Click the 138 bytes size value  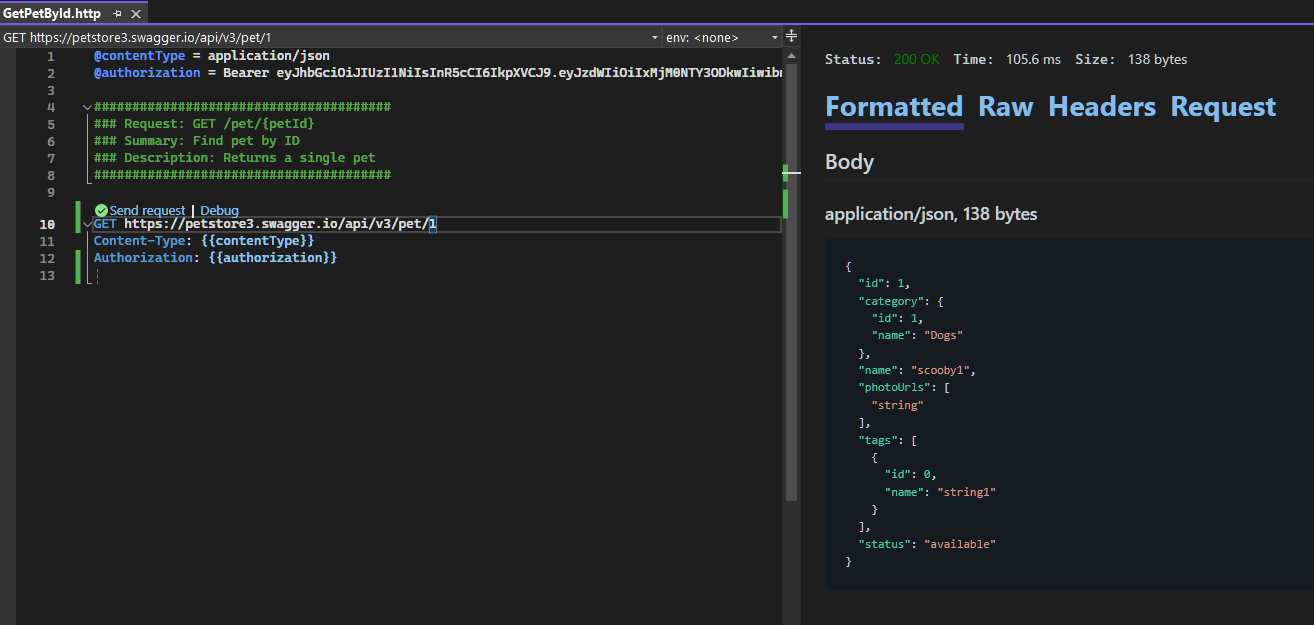1157,59
